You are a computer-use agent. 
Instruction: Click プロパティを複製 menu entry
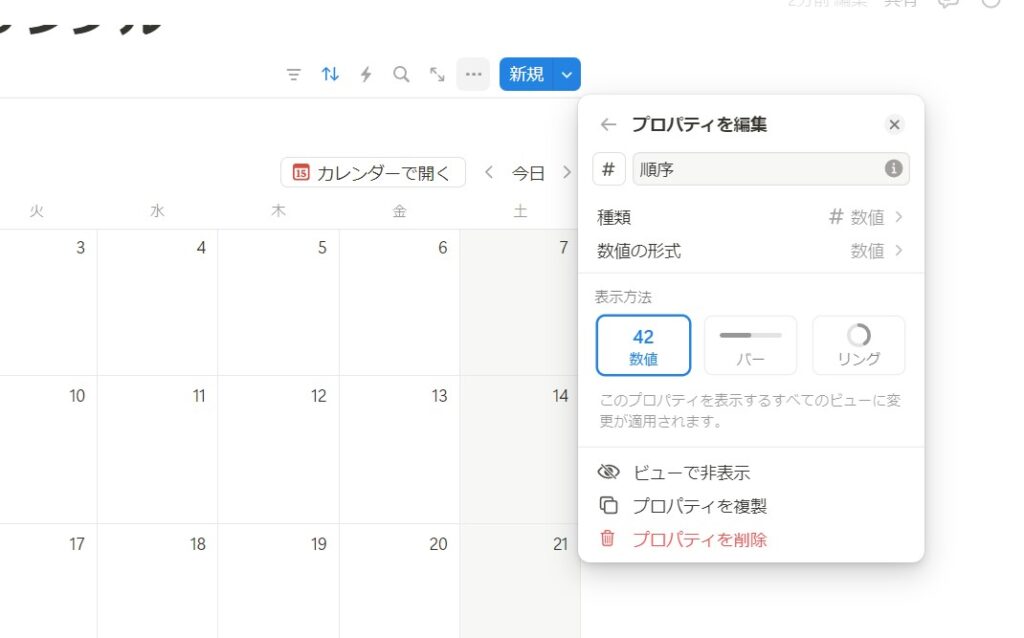pyautogui.click(x=699, y=506)
